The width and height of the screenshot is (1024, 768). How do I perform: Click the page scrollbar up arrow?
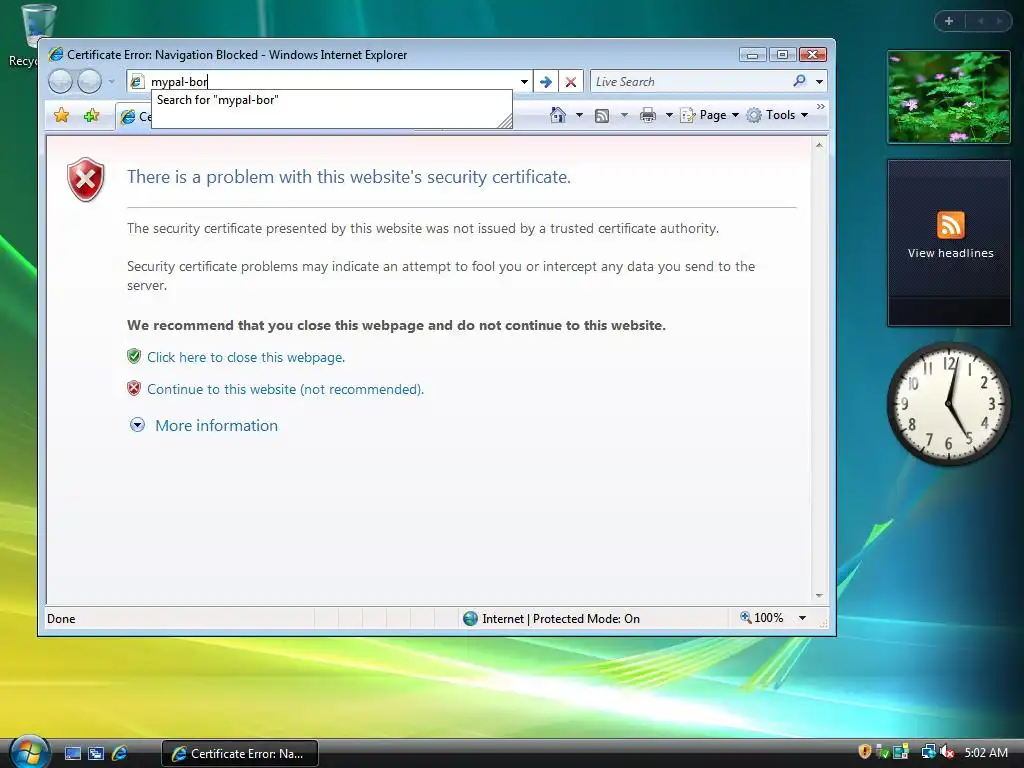[x=819, y=145]
